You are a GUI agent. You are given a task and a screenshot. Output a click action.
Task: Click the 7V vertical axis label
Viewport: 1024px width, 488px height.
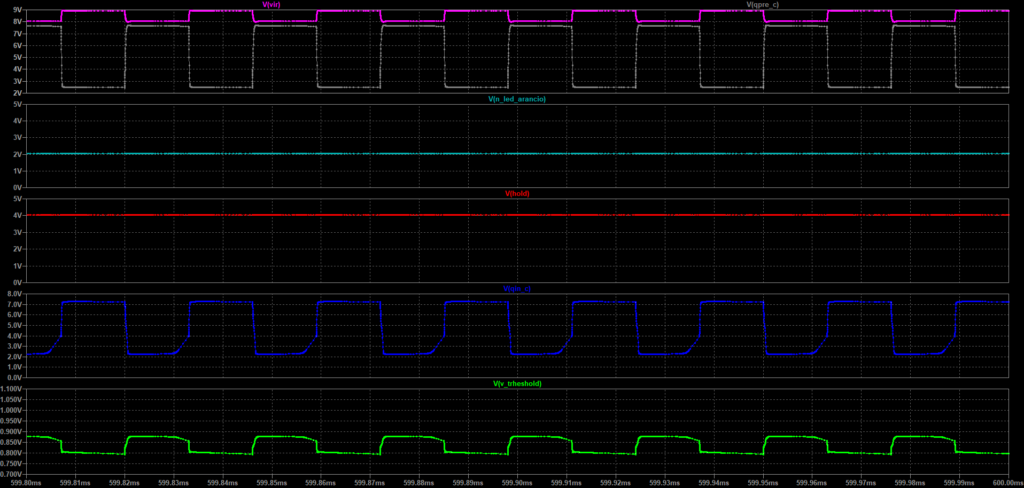pos(18,33)
